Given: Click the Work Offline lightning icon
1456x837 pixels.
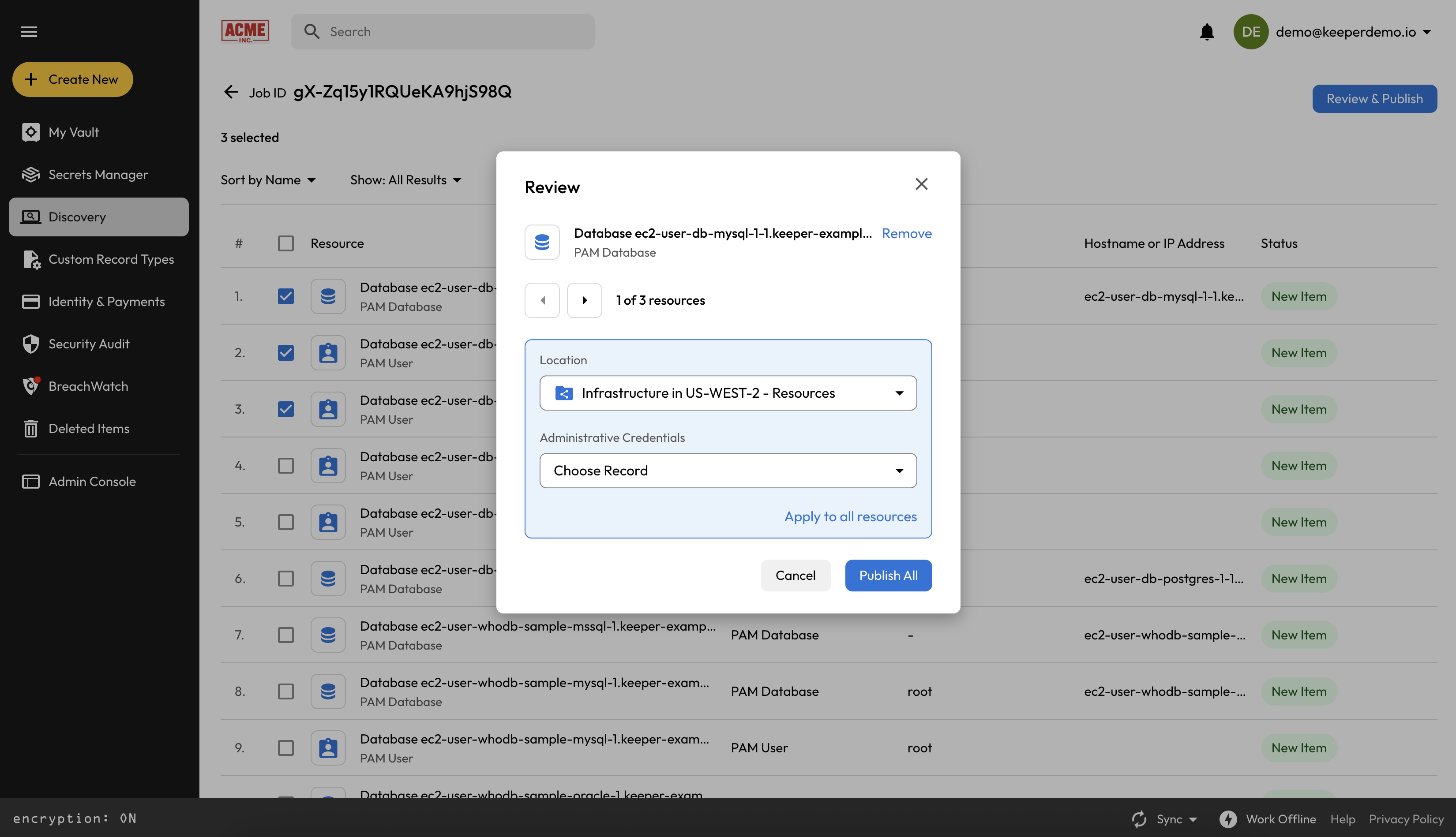Looking at the screenshot, I should tap(1228, 818).
